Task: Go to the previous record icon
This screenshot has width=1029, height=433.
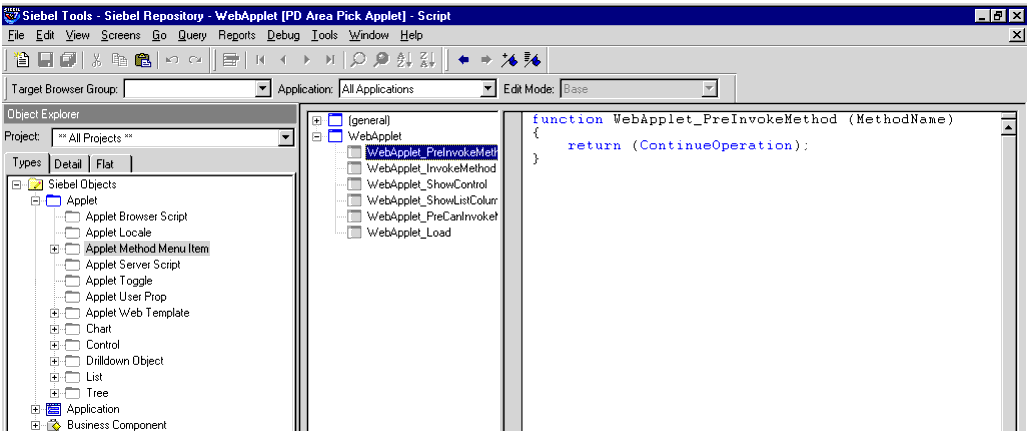Action: (x=284, y=60)
